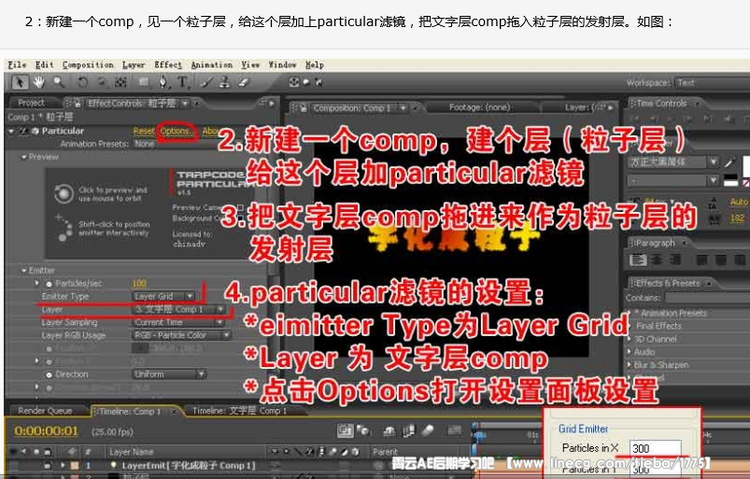Select the Selection arrow tool

(20, 82)
